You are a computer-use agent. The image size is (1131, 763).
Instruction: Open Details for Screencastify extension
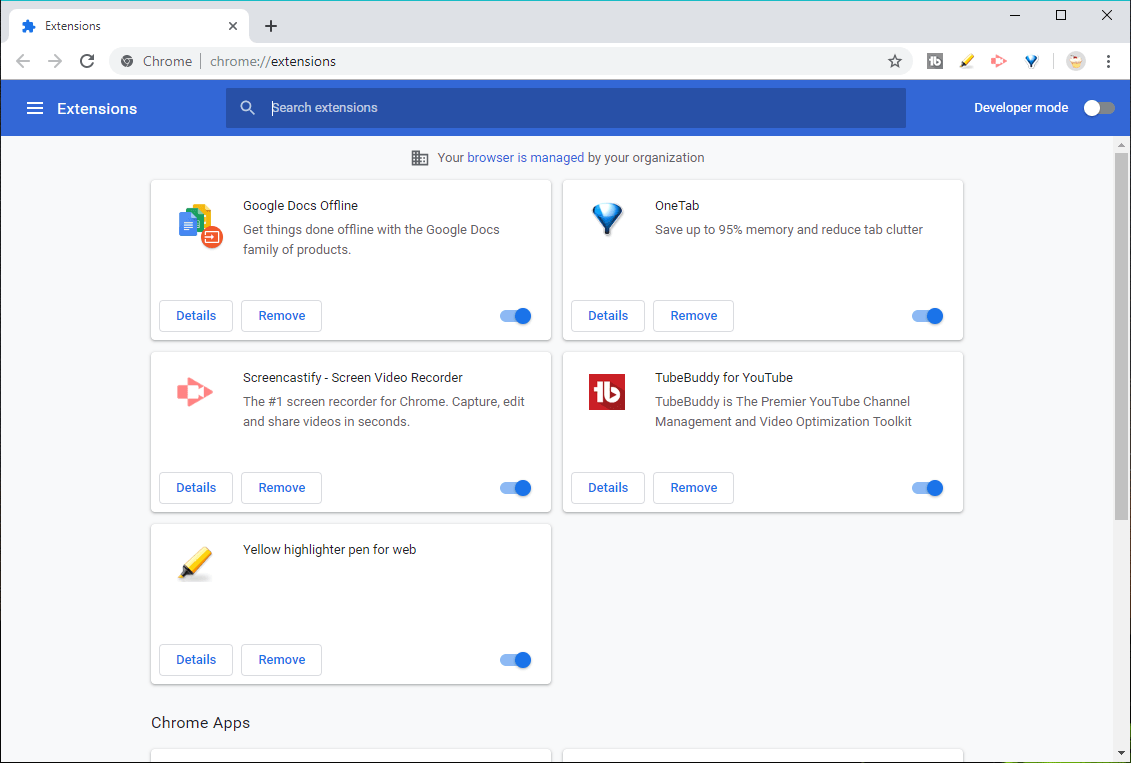196,488
